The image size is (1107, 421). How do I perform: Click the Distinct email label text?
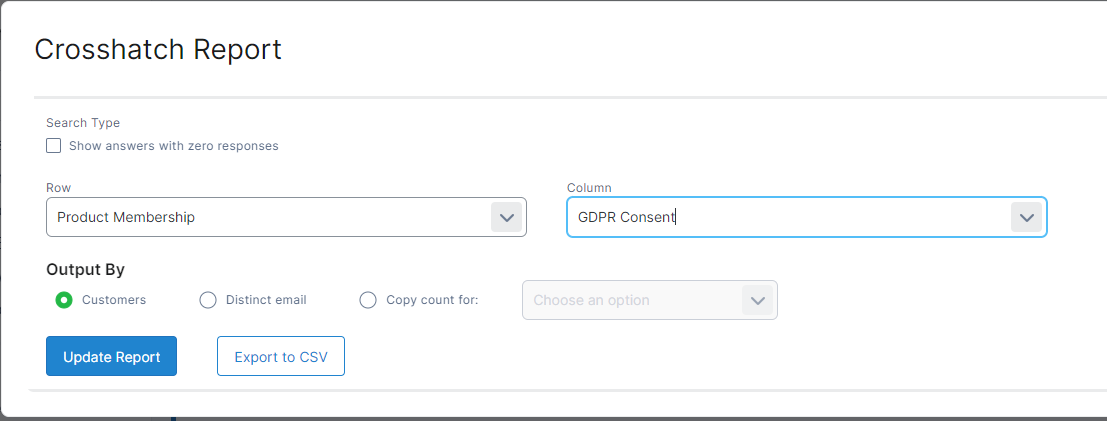coord(266,300)
